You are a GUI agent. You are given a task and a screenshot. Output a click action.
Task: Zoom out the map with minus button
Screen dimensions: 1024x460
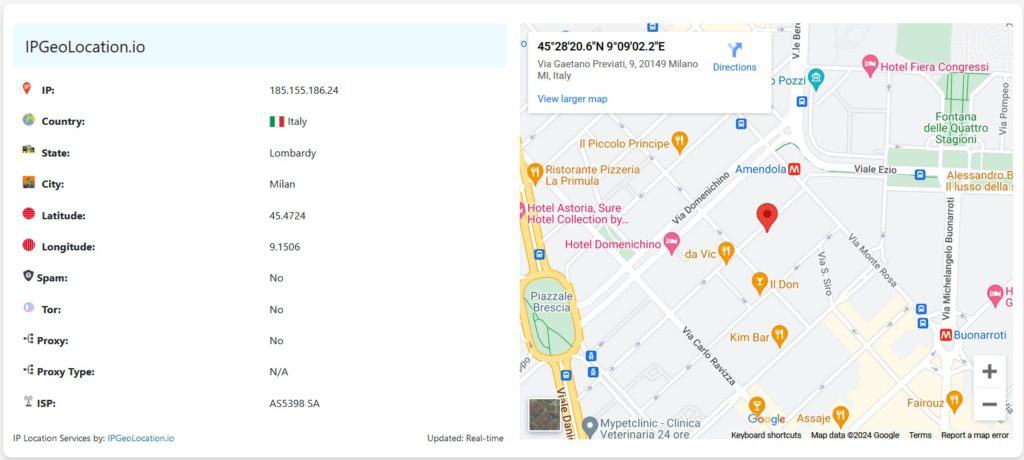989,404
